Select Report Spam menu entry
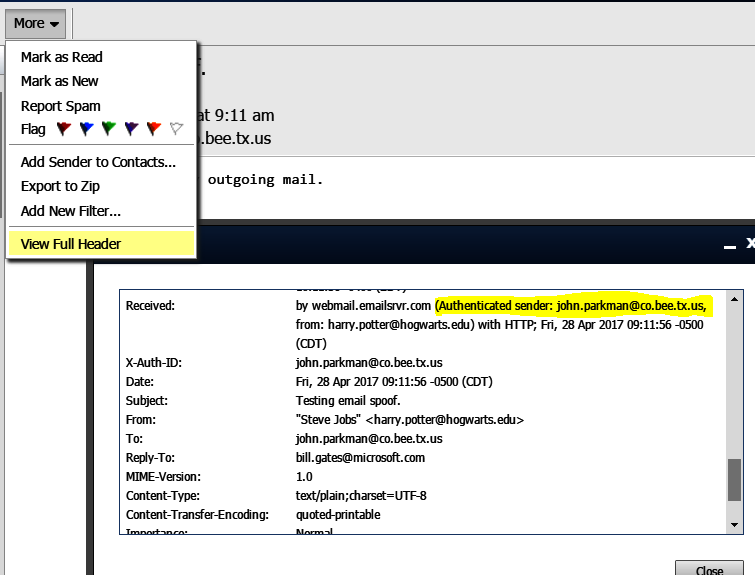Viewport: 755px width, 575px height. coord(60,106)
